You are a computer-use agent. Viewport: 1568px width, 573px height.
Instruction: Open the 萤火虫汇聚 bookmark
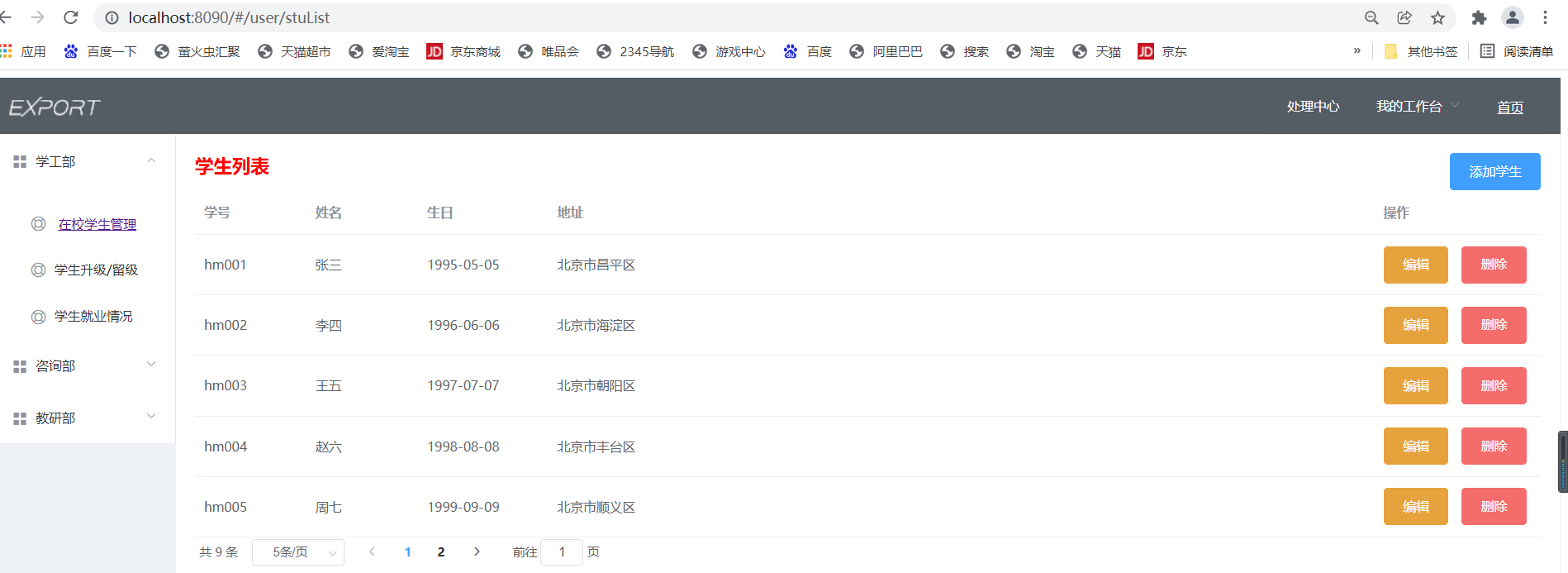197,51
